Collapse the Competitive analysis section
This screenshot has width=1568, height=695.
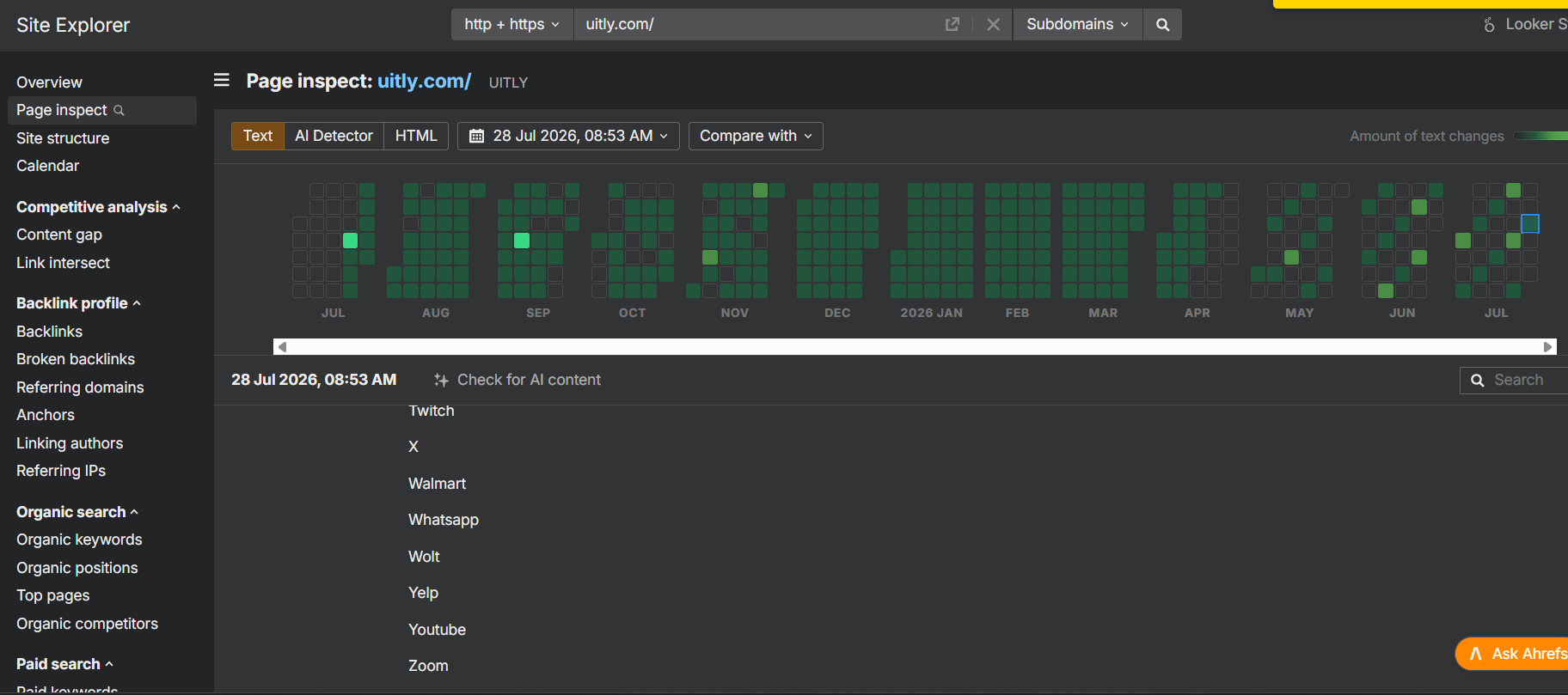98,207
